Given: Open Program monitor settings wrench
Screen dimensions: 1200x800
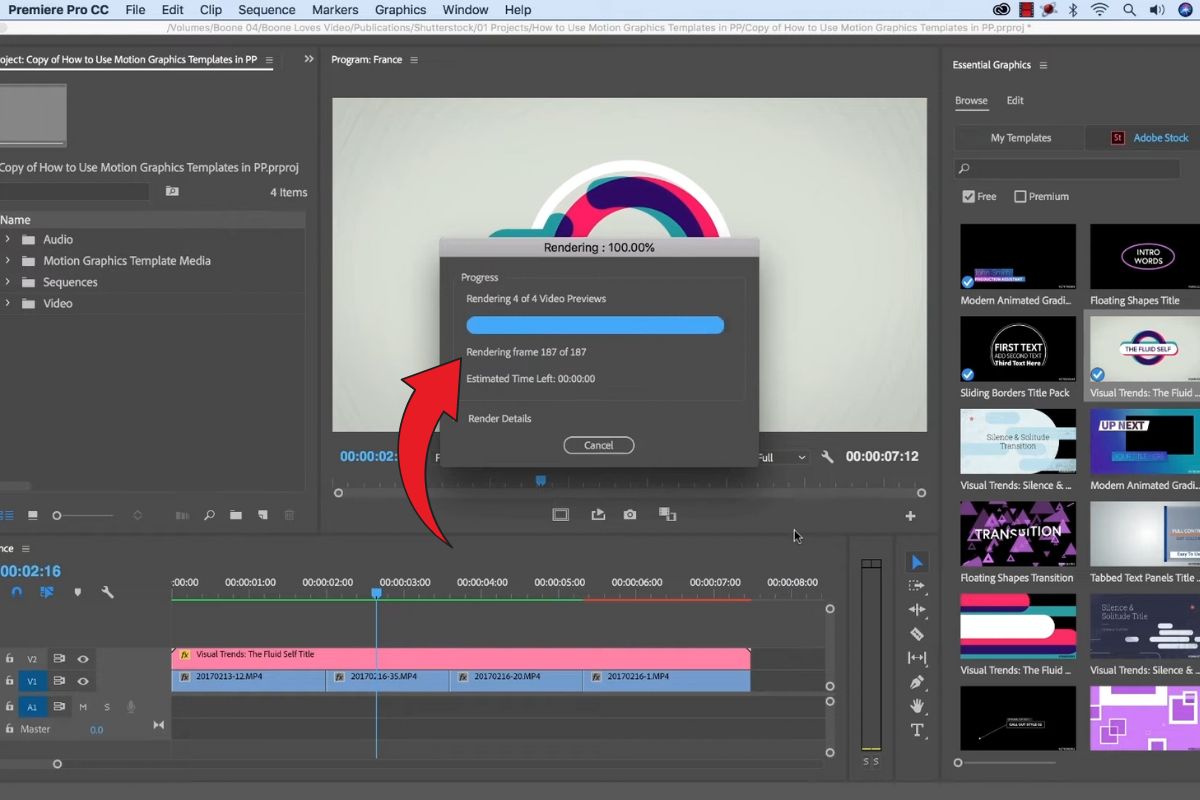Looking at the screenshot, I should pos(827,457).
